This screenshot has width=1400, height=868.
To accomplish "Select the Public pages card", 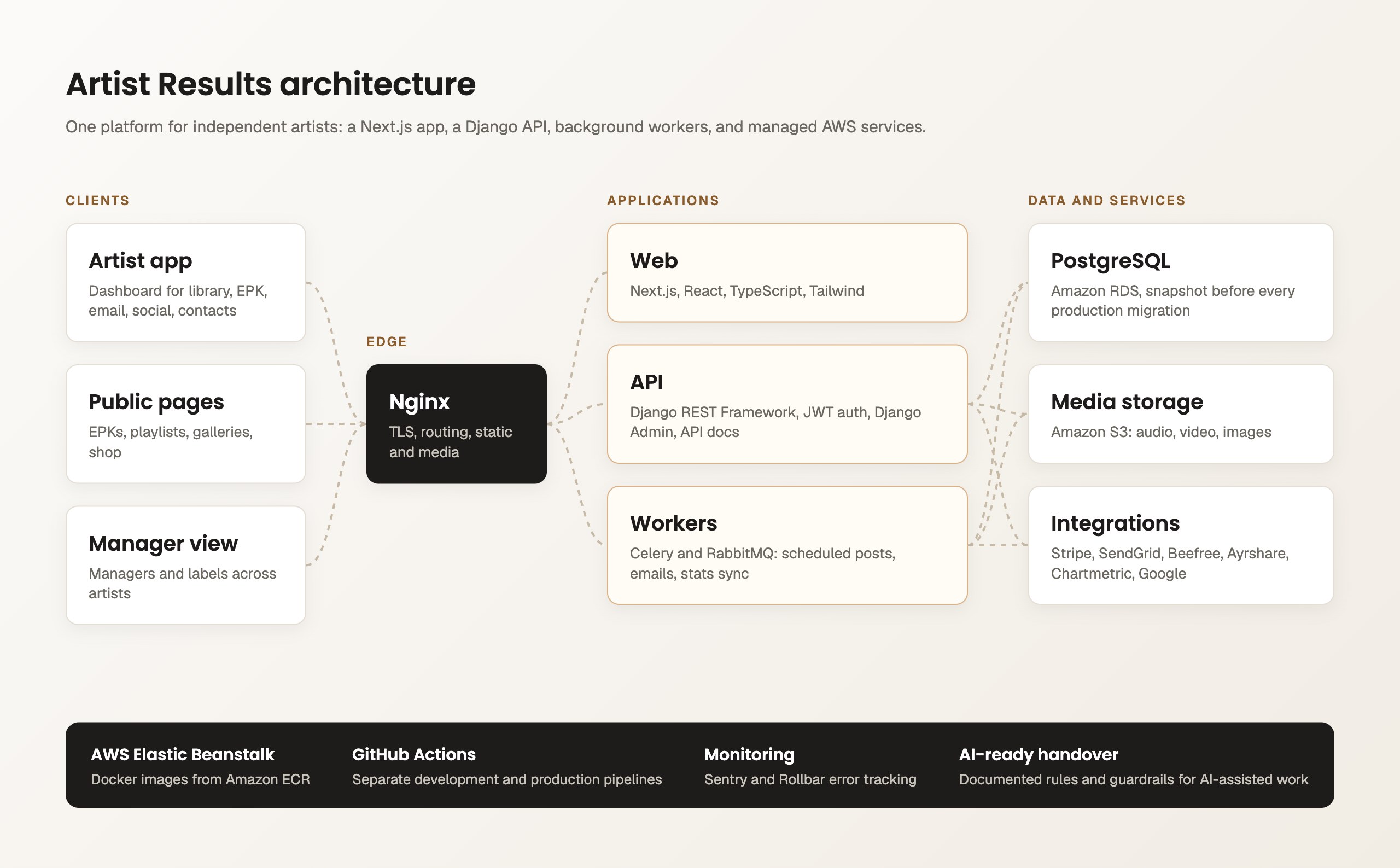I will click(x=185, y=424).
